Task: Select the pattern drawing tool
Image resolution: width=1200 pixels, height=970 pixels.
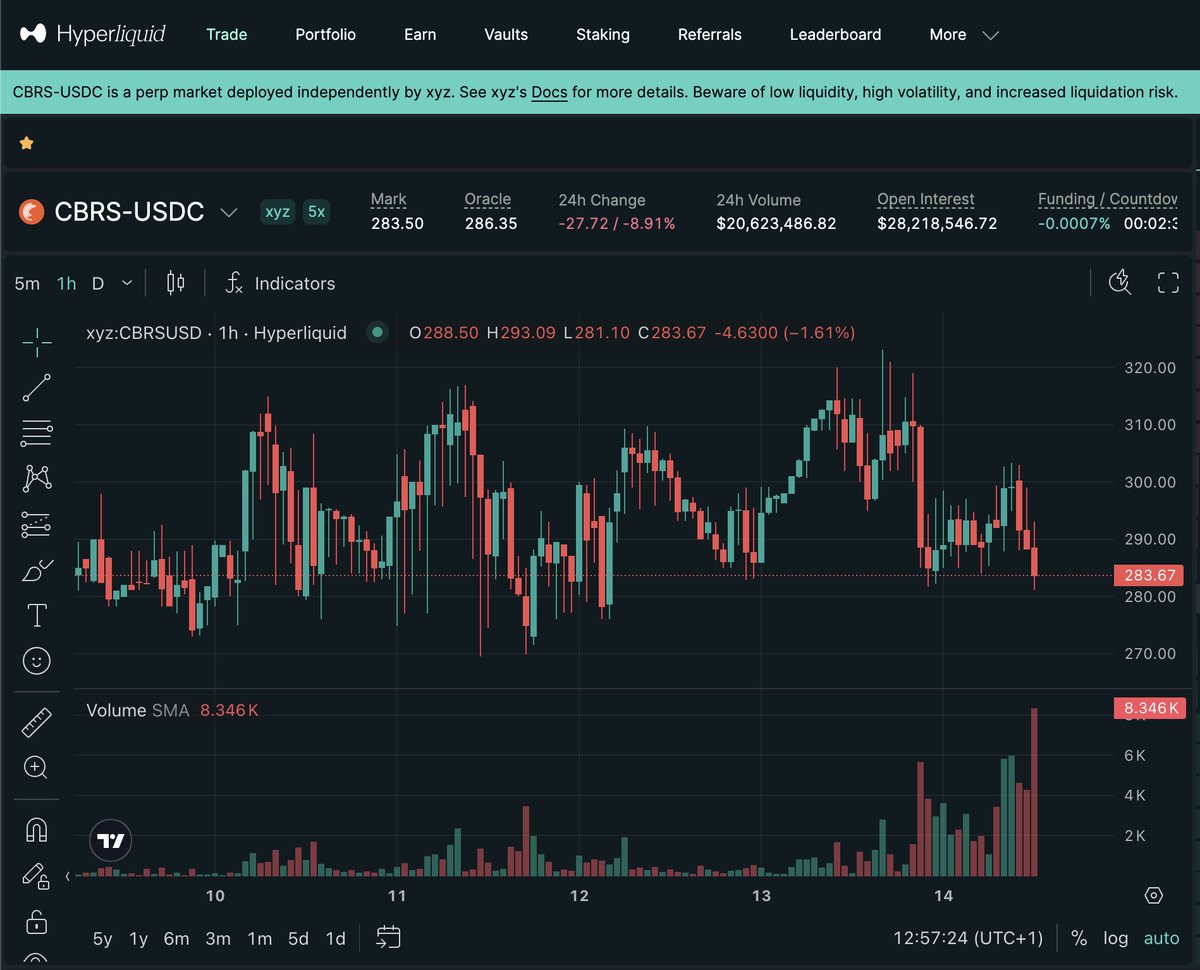Action: 37,478
